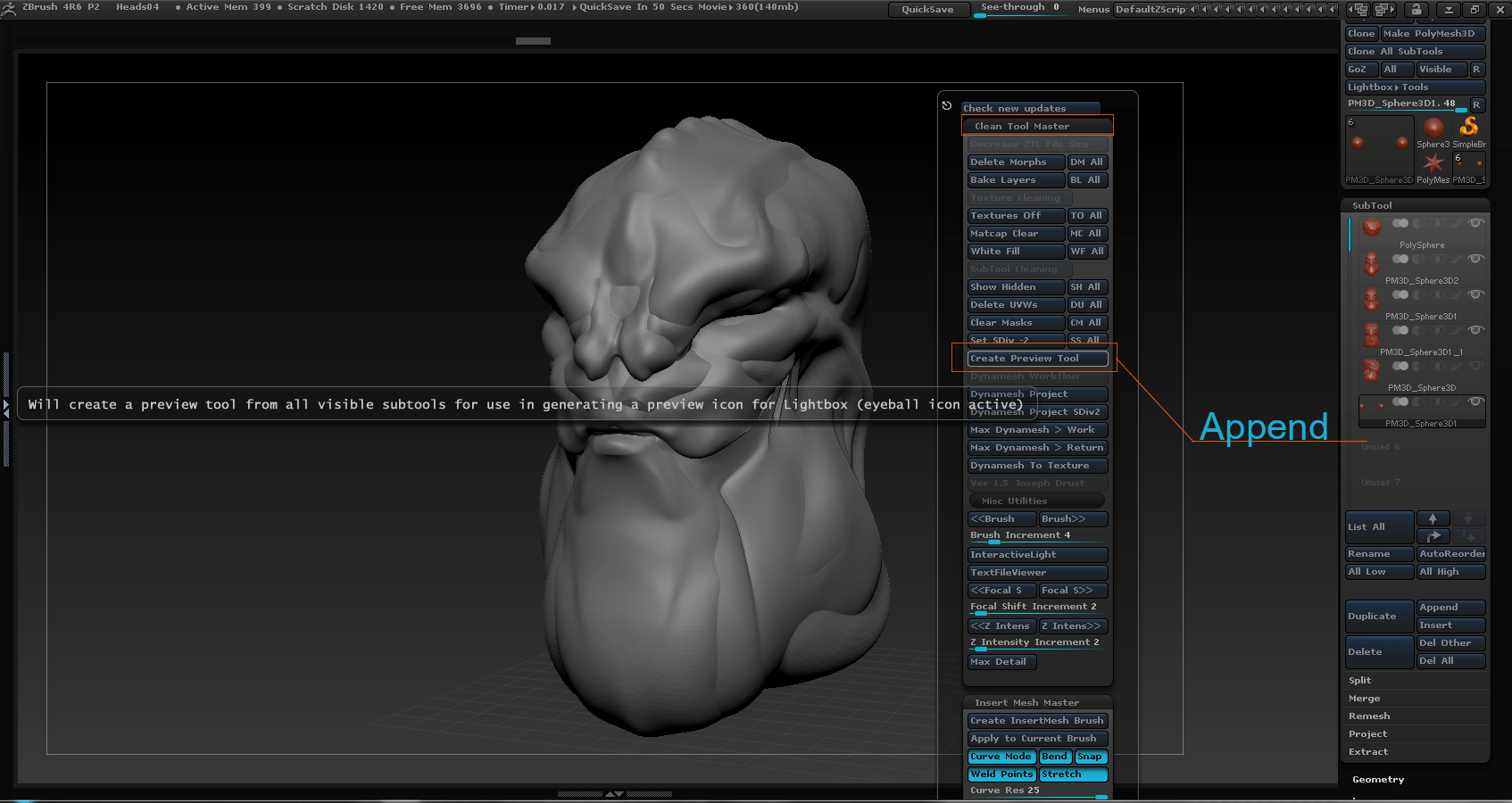The height and width of the screenshot is (803, 1512).
Task: Select the PolyMesh star tool icon
Action: click(1433, 163)
